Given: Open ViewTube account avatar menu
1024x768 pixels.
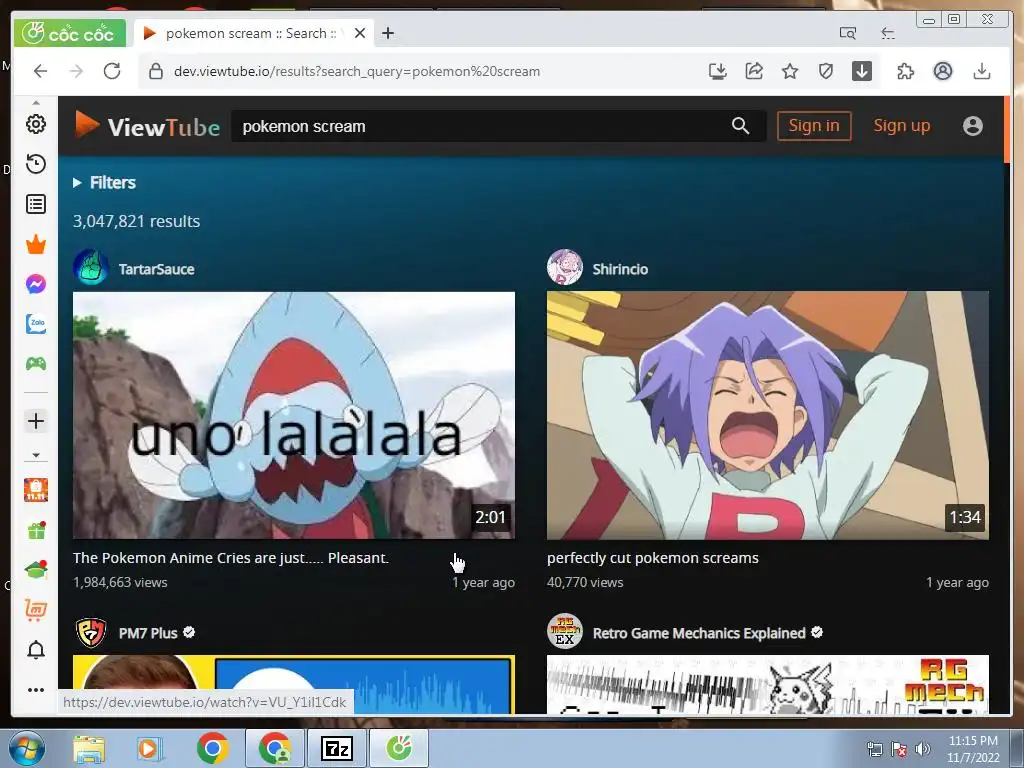Looking at the screenshot, I should 972,126.
